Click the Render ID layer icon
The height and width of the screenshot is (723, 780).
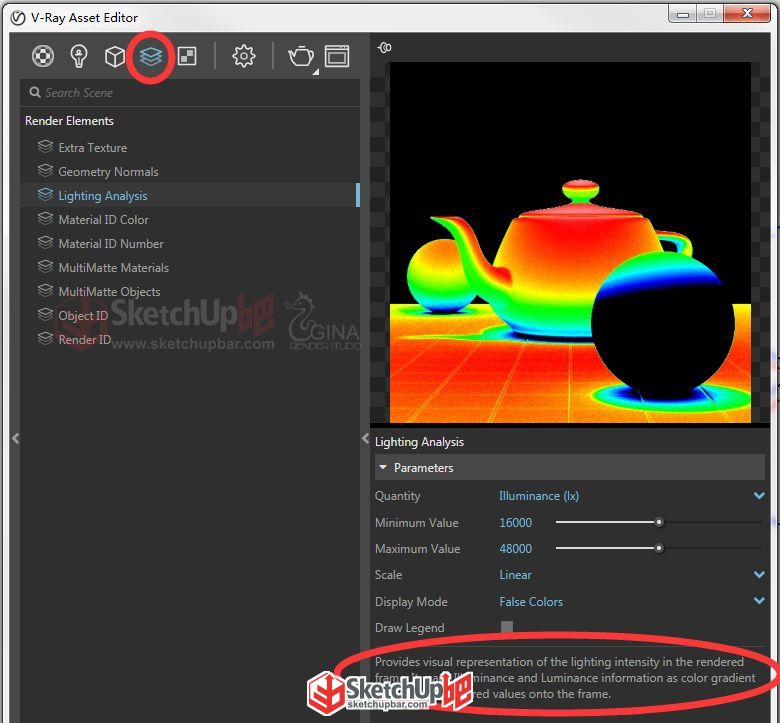[45, 338]
